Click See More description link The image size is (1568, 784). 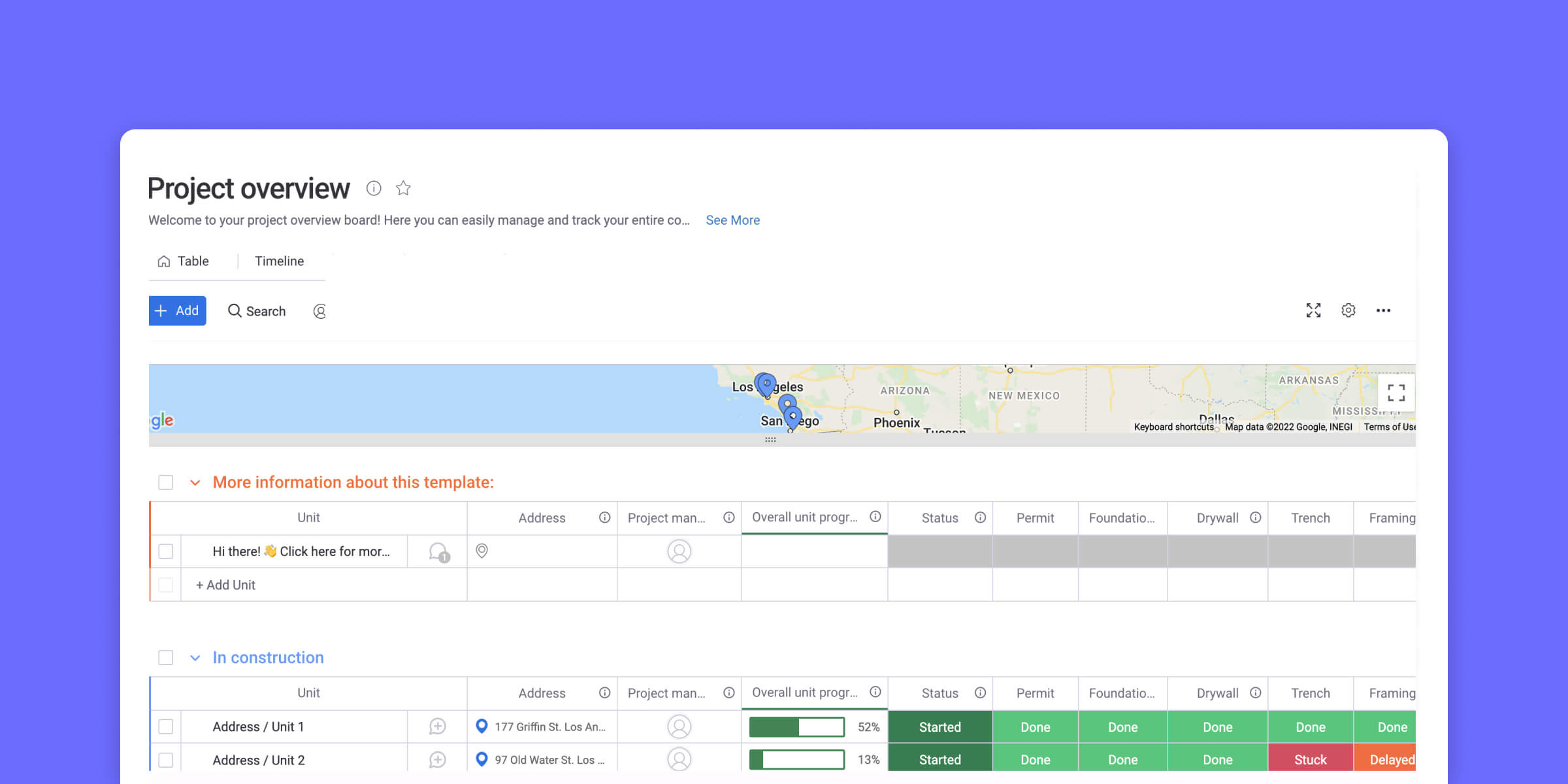coord(732,220)
